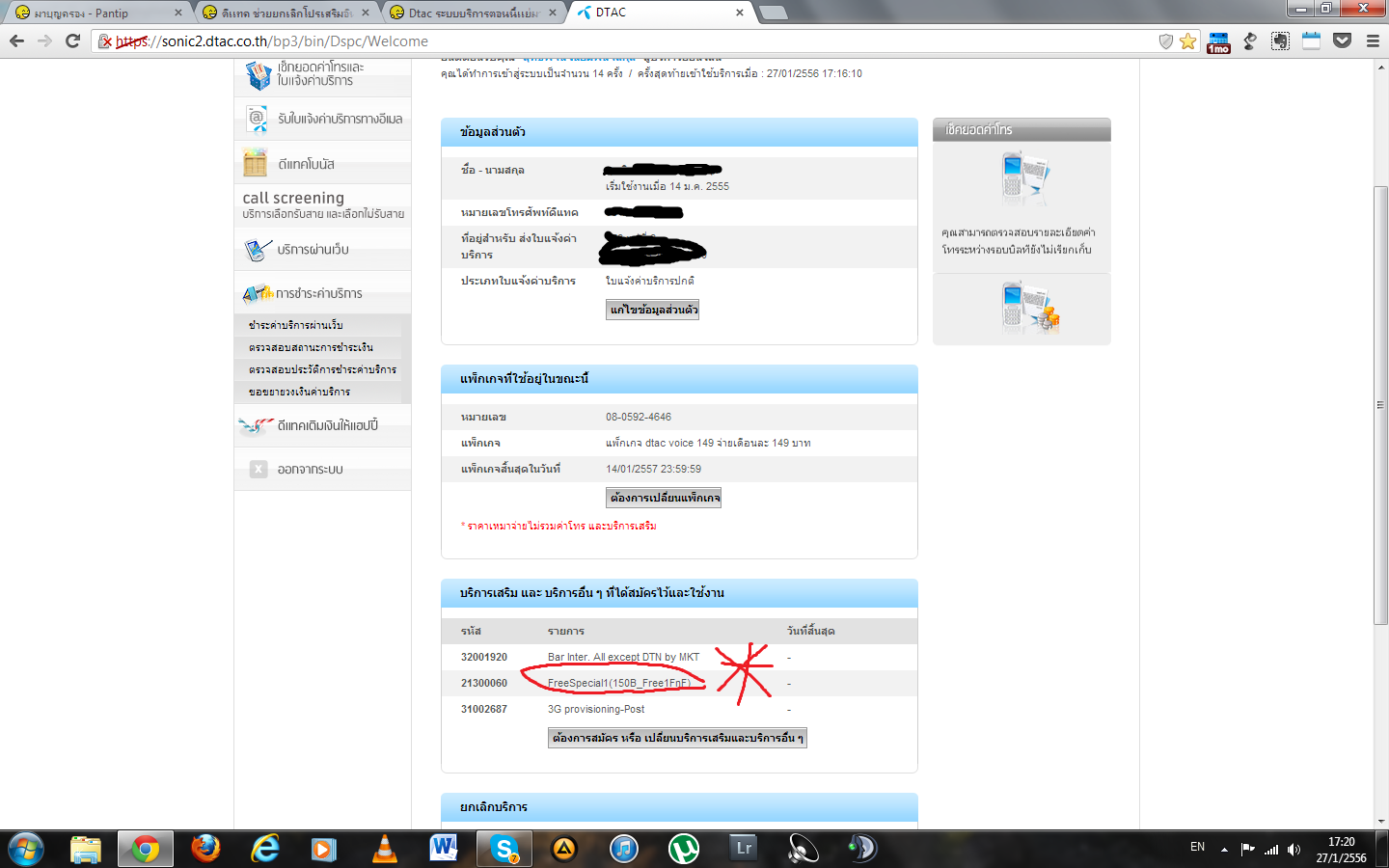The image size is (1389, 868).
Task: Close the Pantip tab
Action: pos(177,13)
